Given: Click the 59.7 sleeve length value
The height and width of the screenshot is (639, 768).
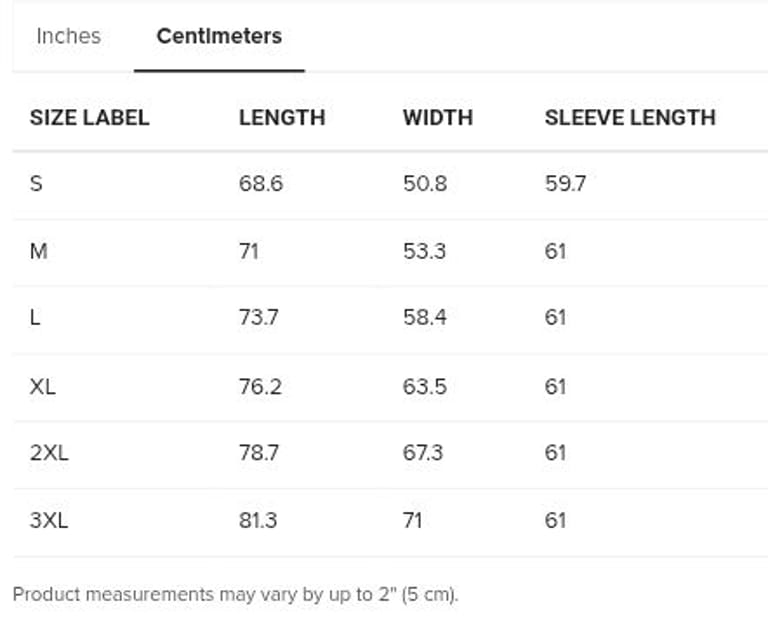Looking at the screenshot, I should (x=565, y=184).
